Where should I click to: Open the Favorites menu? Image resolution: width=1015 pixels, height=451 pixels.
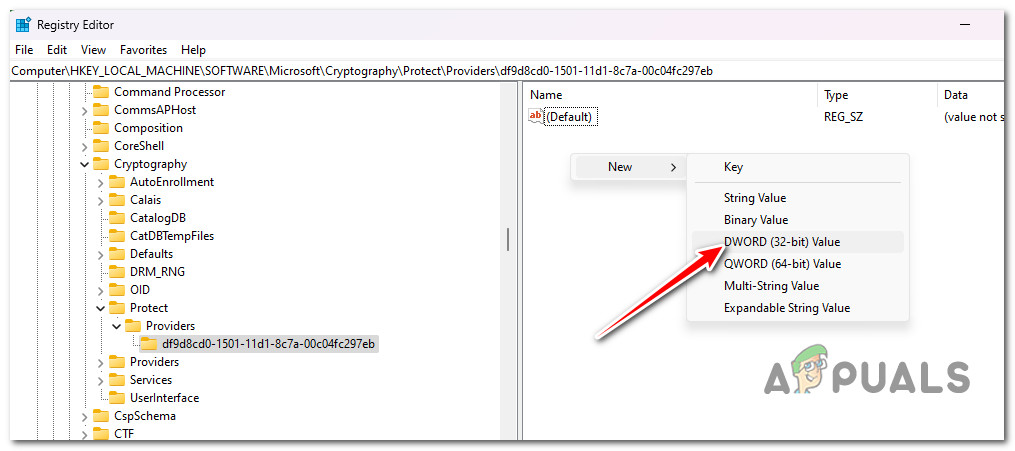144,50
